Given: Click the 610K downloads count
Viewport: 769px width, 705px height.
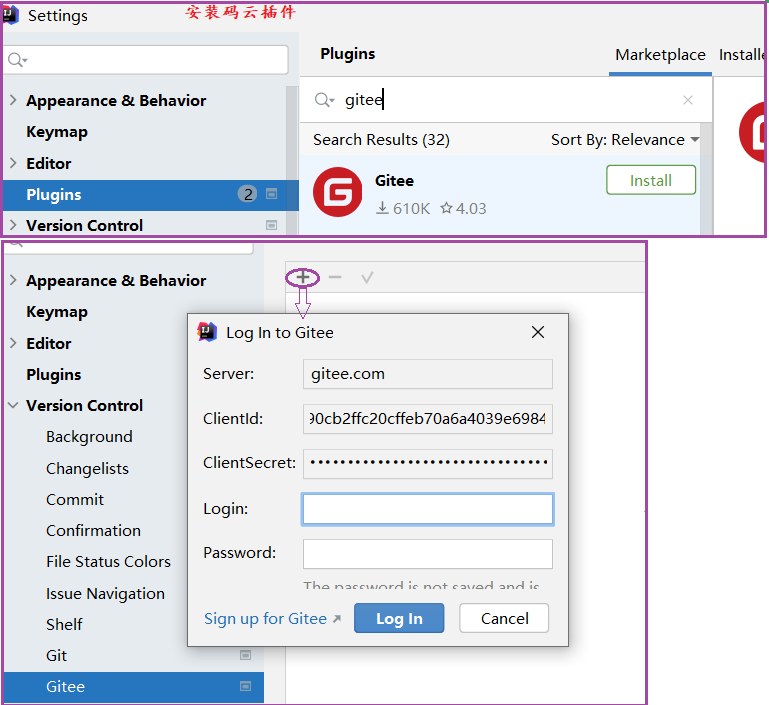Looking at the screenshot, I should click(x=403, y=208).
